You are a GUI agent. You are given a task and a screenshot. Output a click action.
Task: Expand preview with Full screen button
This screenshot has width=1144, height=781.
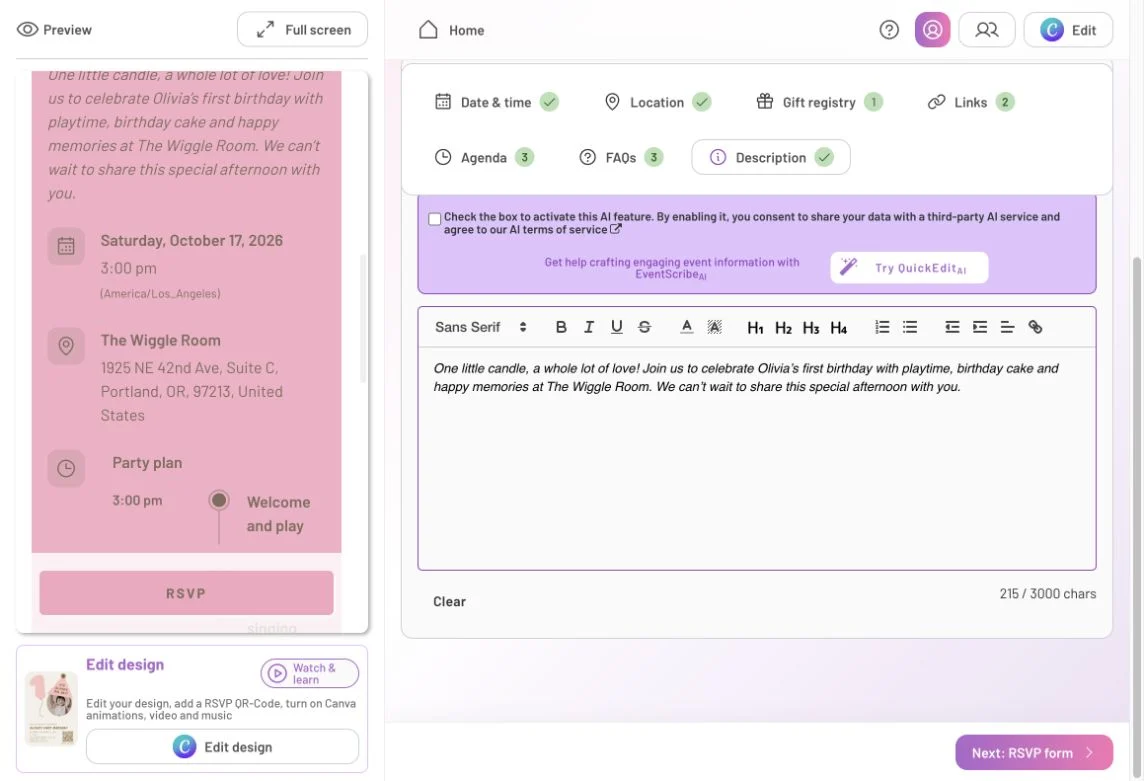coord(302,30)
